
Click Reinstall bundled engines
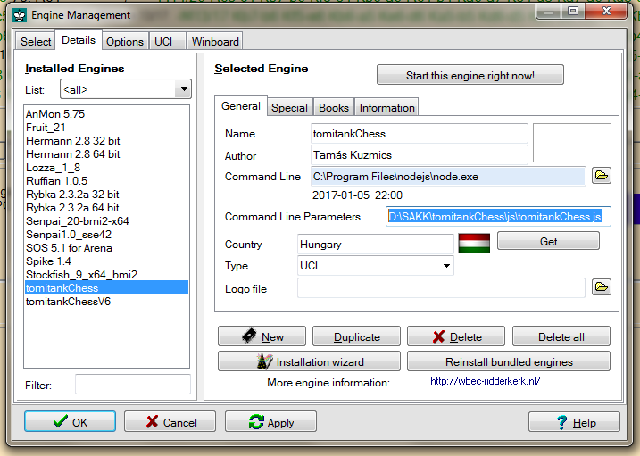pyautogui.click(x=509, y=361)
